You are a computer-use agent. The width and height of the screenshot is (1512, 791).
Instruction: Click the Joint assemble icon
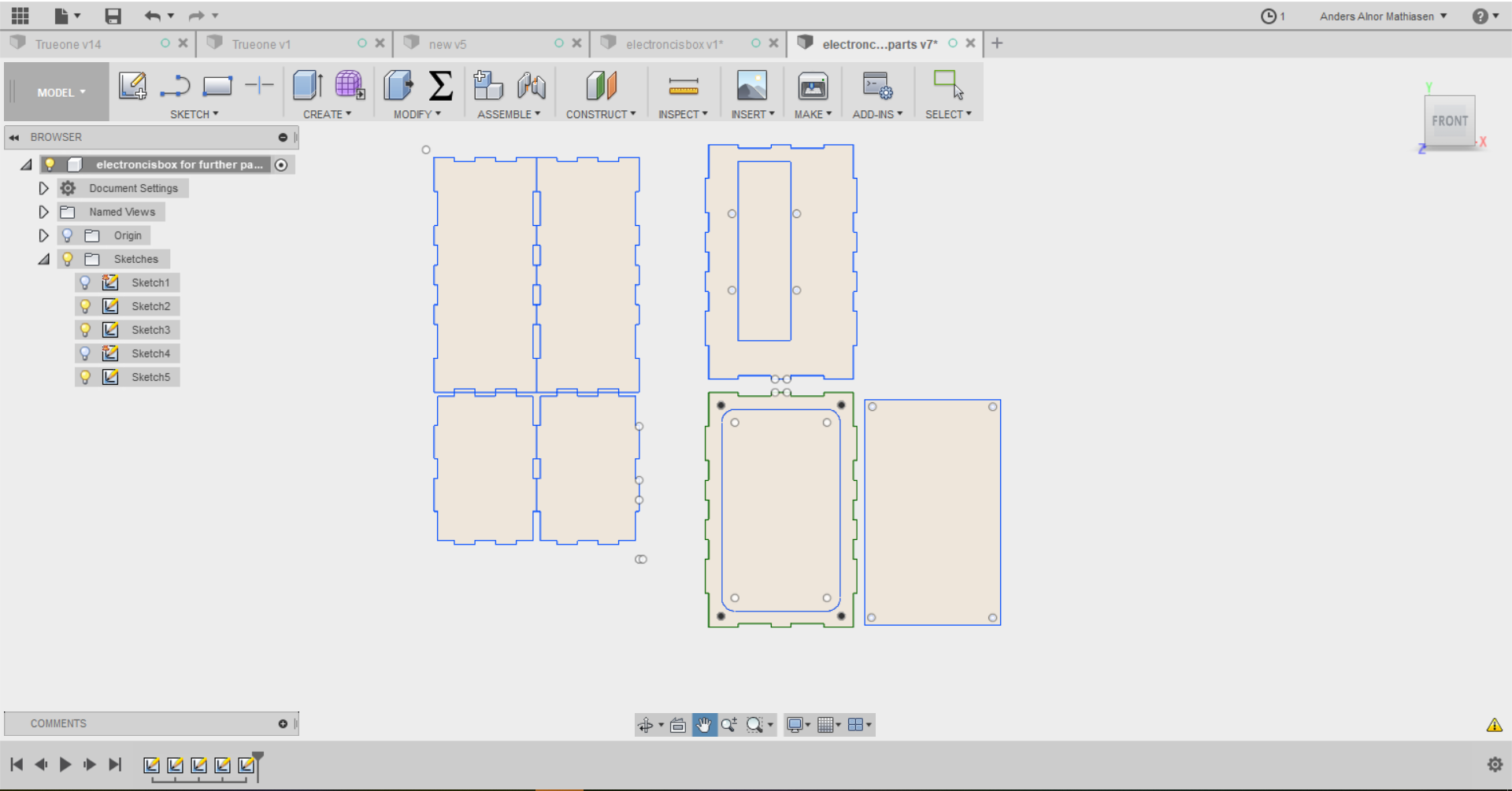(532, 85)
